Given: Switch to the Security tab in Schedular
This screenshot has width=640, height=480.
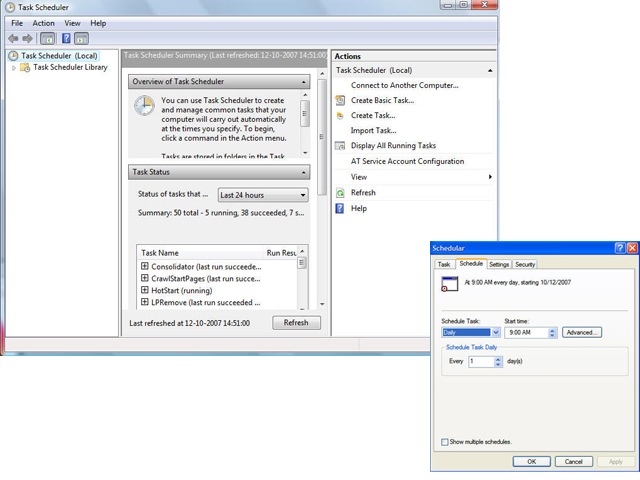Looking at the screenshot, I should point(524,264).
